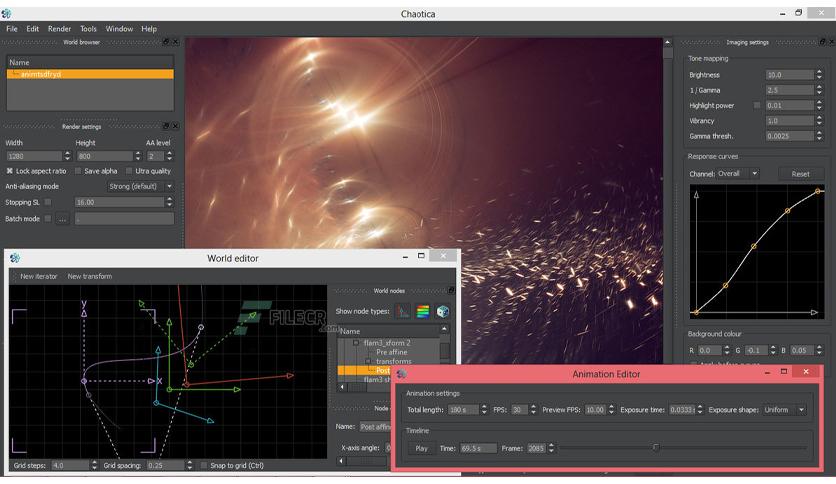
Task: Toggle the dice-cube node types icon
Action: click(x=443, y=311)
